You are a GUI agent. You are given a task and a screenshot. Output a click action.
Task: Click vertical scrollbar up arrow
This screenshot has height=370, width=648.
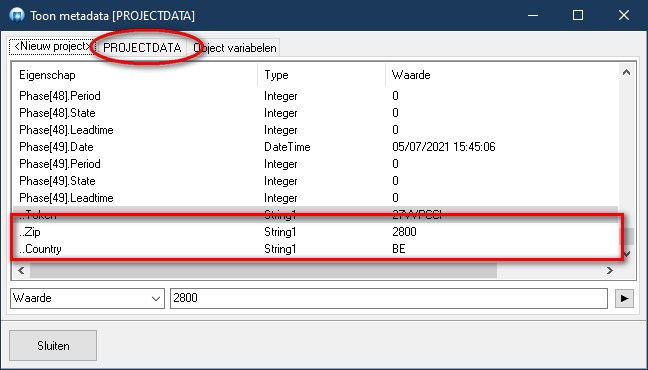(627, 73)
